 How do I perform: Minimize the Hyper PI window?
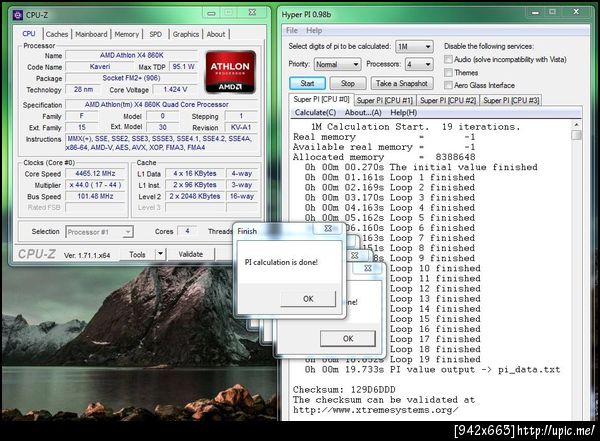click(x=535, y=13)
